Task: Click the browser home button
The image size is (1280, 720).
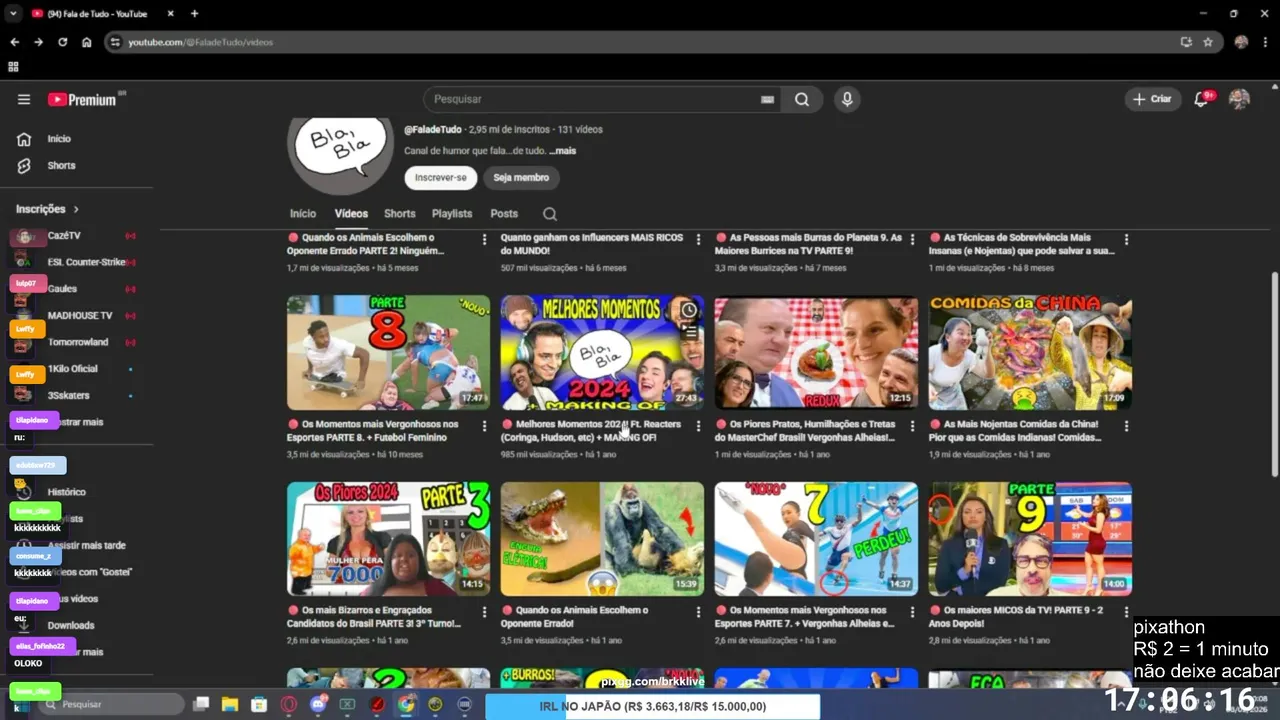Action: (x=87, y=42)
